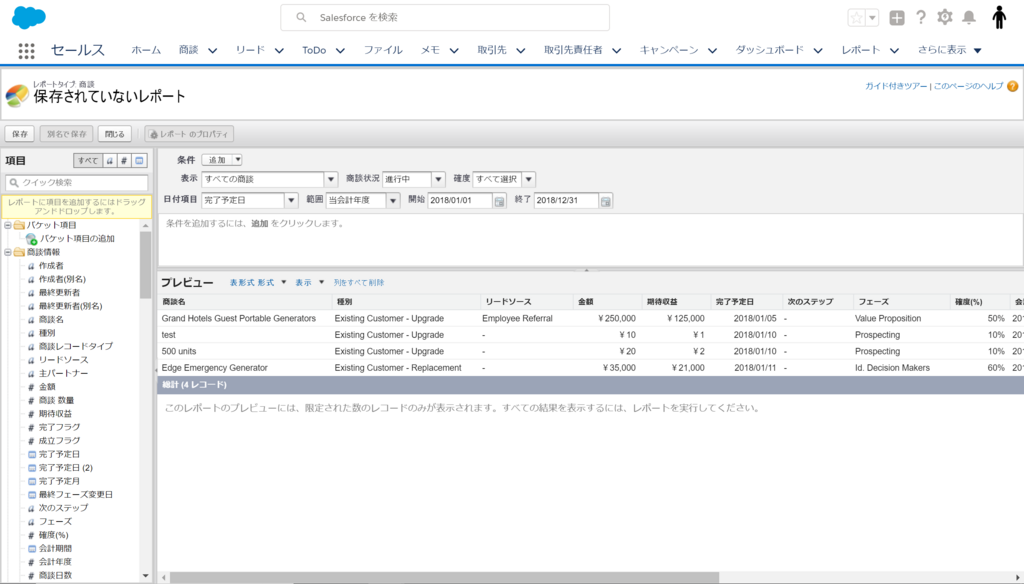Select the 最終フェーズ変更日 field
This screenshot has height=584, width=1024.
point(75,495)
